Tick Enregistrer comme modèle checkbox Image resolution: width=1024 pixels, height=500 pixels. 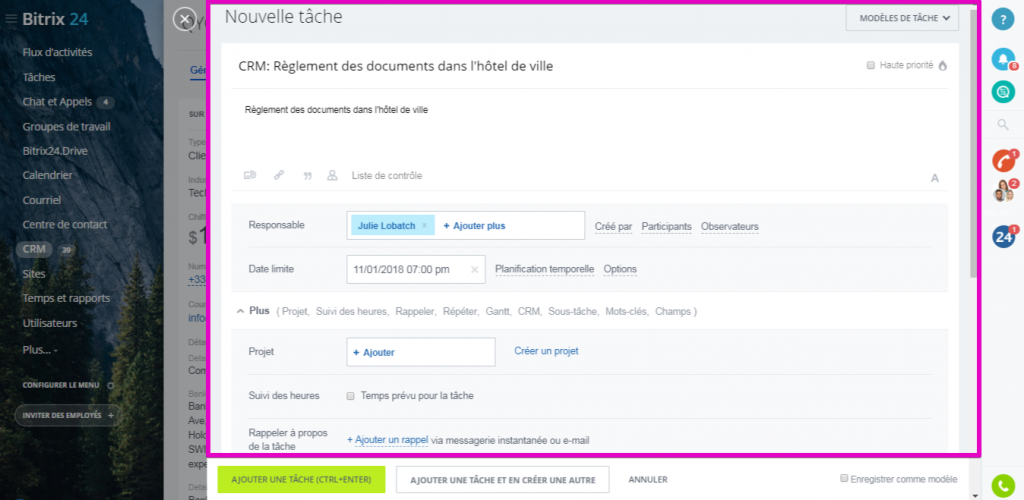click(x=844, y=478)
